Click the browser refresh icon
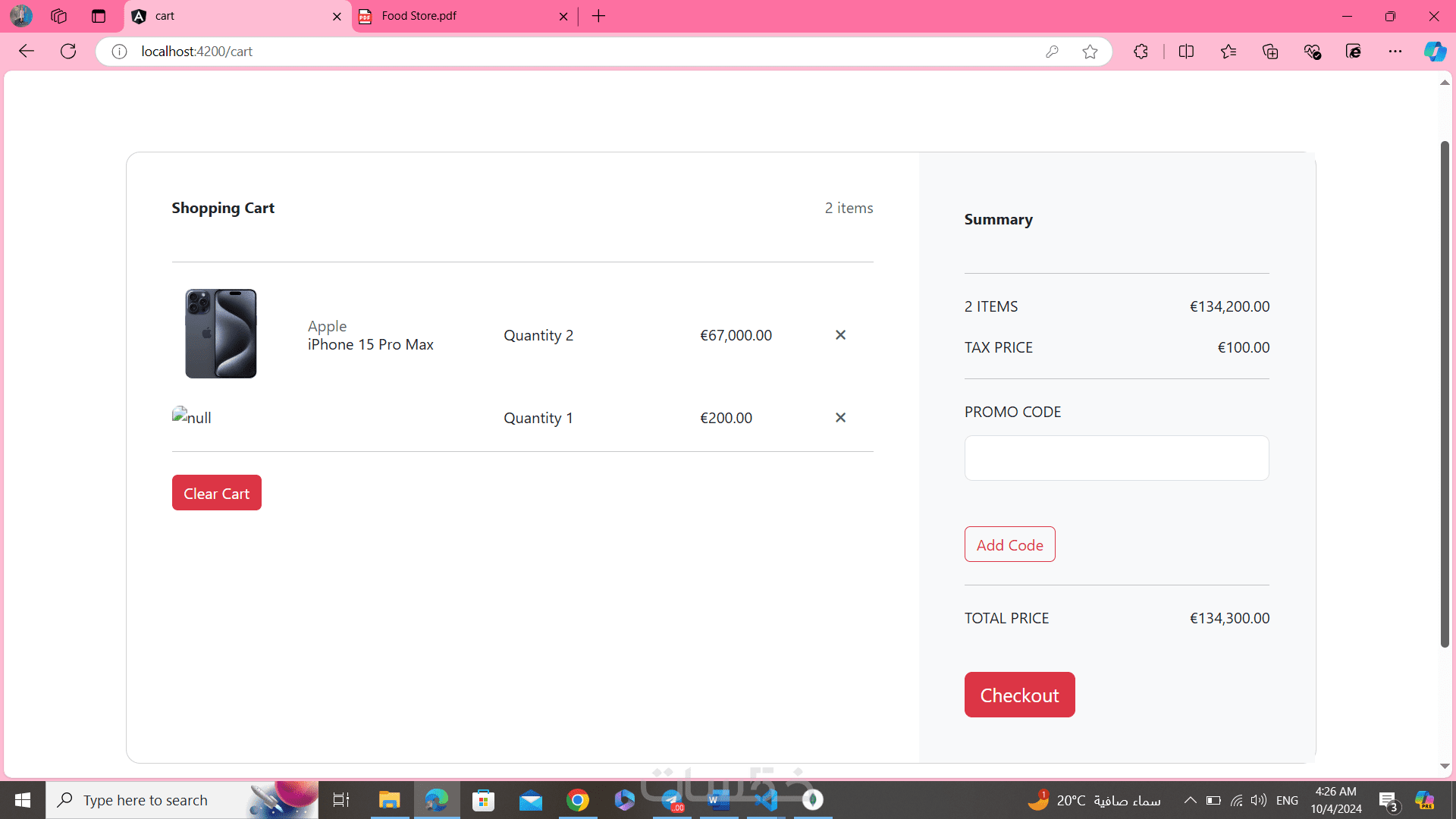1456x819 pixels. click(x=68, y=52)
